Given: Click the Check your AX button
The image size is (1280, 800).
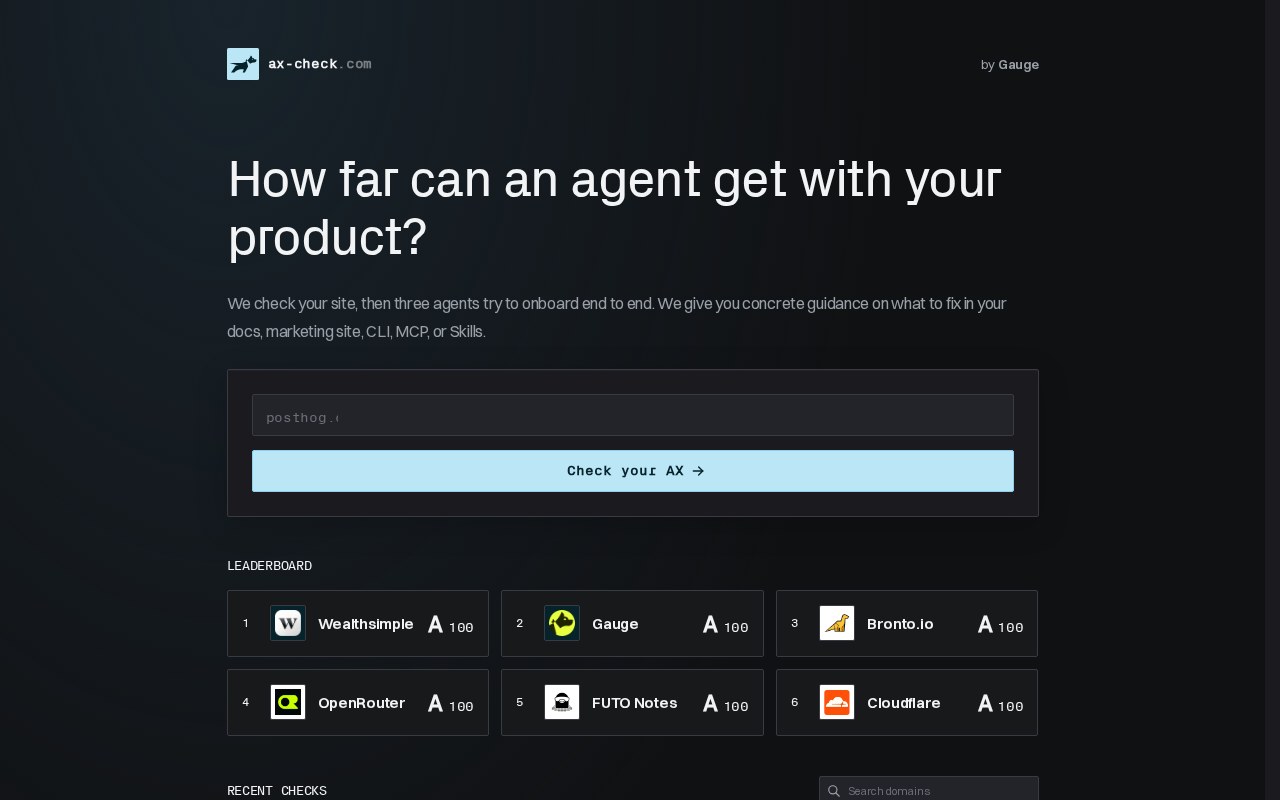Looking at the screenshot, I should (633, 471).
